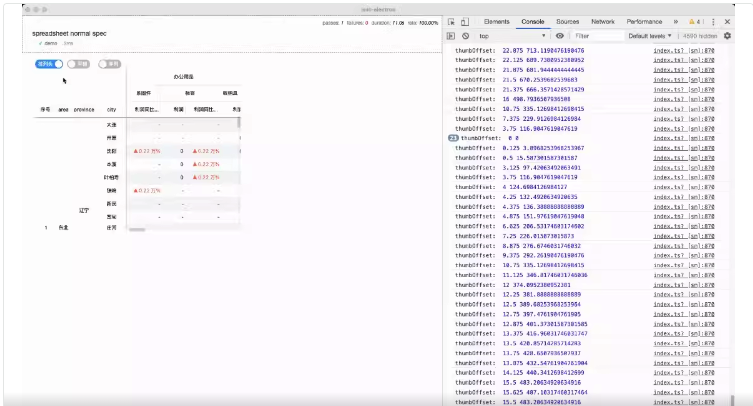Turn off the blue enabled toggle switch
The height and width of the screenshot is (406, 753).
(x=49, y=64)
